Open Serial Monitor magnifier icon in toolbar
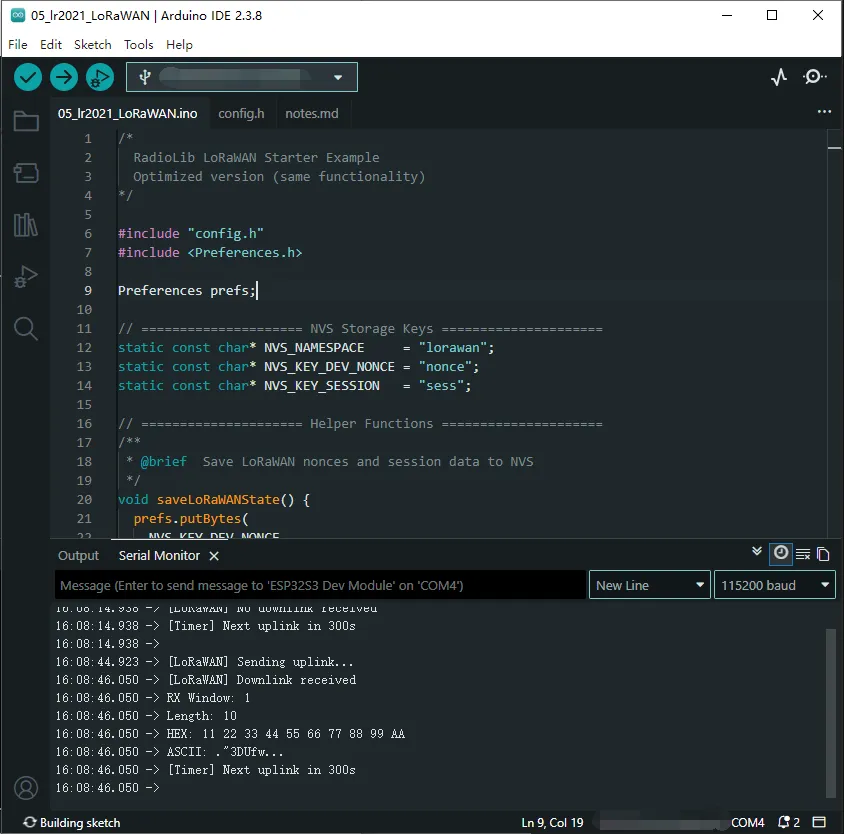 point(815,77)
